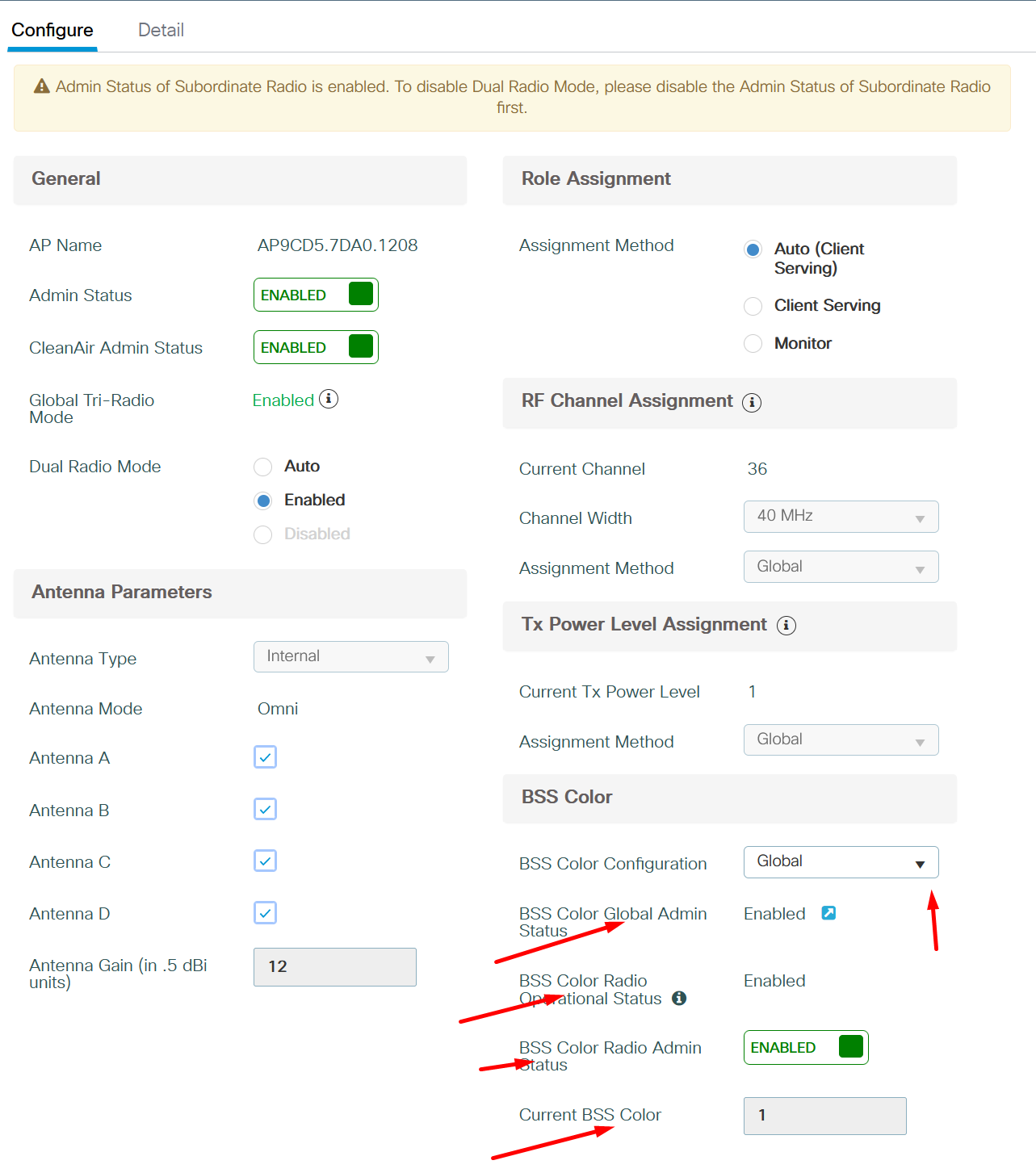Turn off CleanAir Admin Status
1036x1173 pixels.
(316, 346)
